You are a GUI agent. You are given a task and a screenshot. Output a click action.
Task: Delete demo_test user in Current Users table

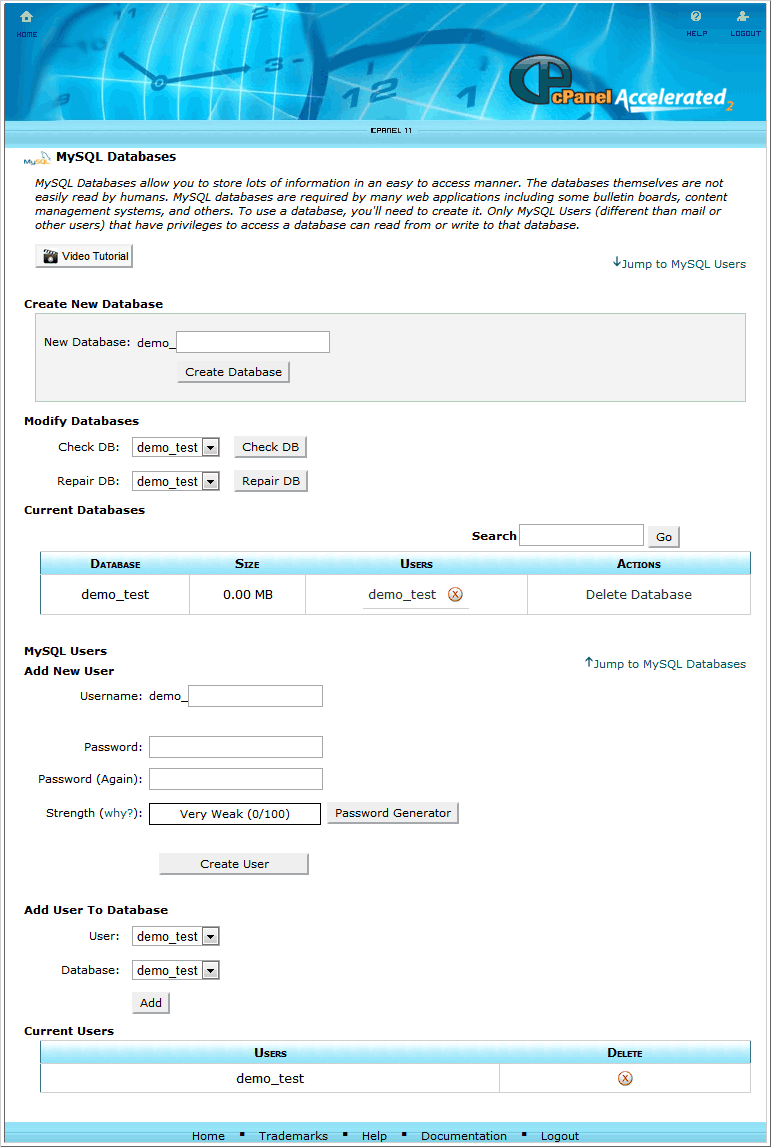point(625,1078)
